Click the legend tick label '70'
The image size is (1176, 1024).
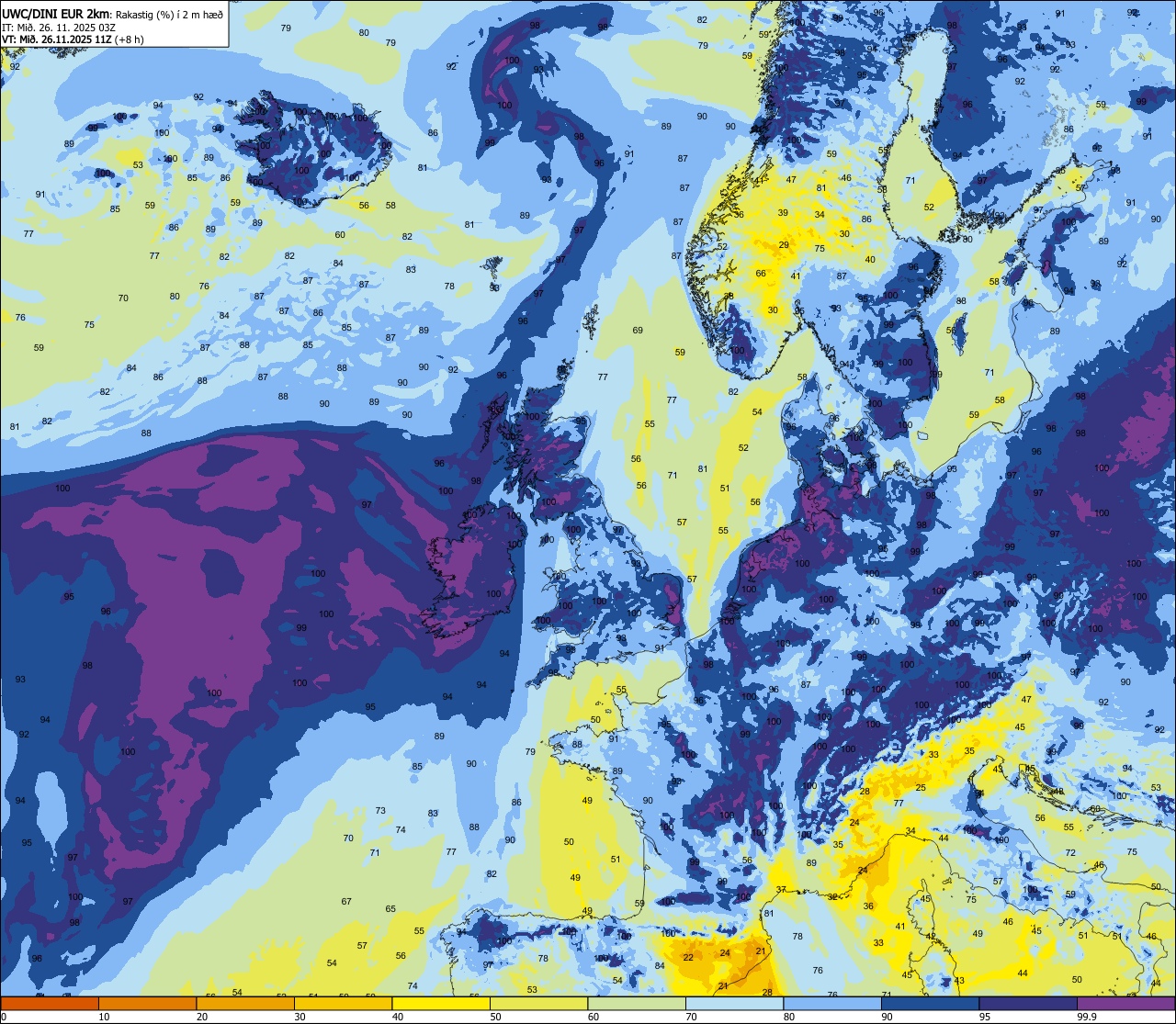691,1017
